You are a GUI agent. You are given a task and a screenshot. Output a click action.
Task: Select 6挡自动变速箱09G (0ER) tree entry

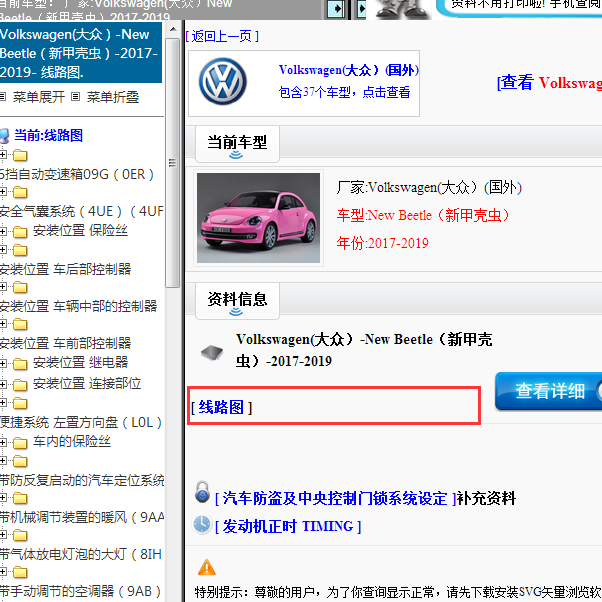pos(77,175)
